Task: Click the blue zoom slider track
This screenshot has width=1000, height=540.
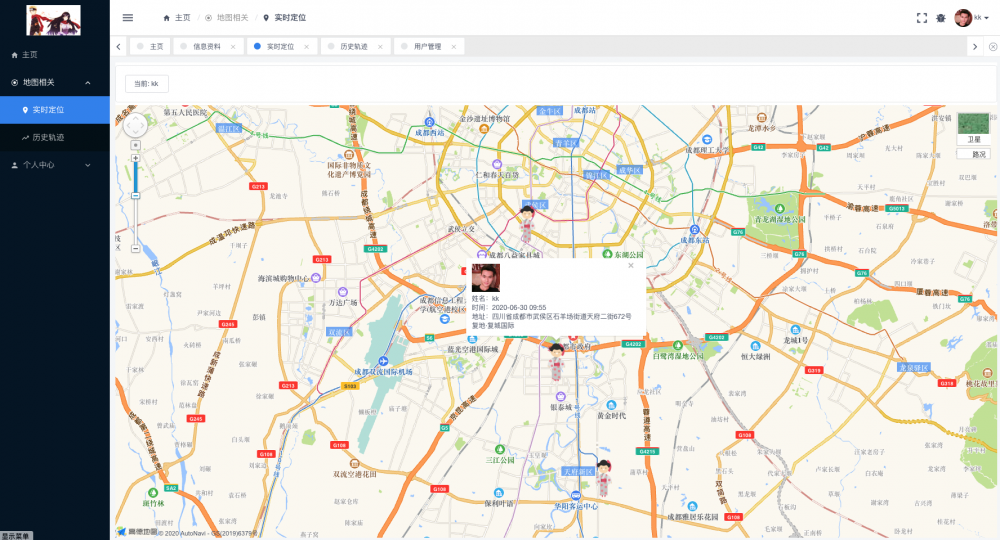Action: (x=135, y=177)
